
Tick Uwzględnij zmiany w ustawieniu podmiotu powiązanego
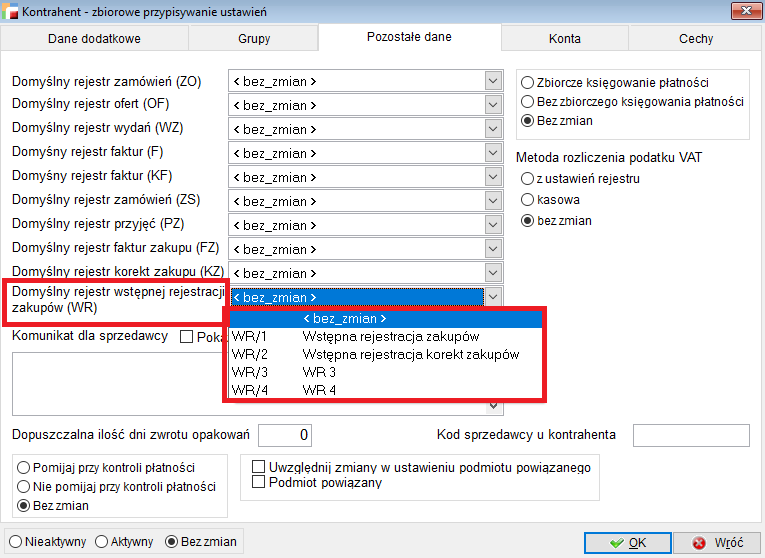click(x=260, y=467)
